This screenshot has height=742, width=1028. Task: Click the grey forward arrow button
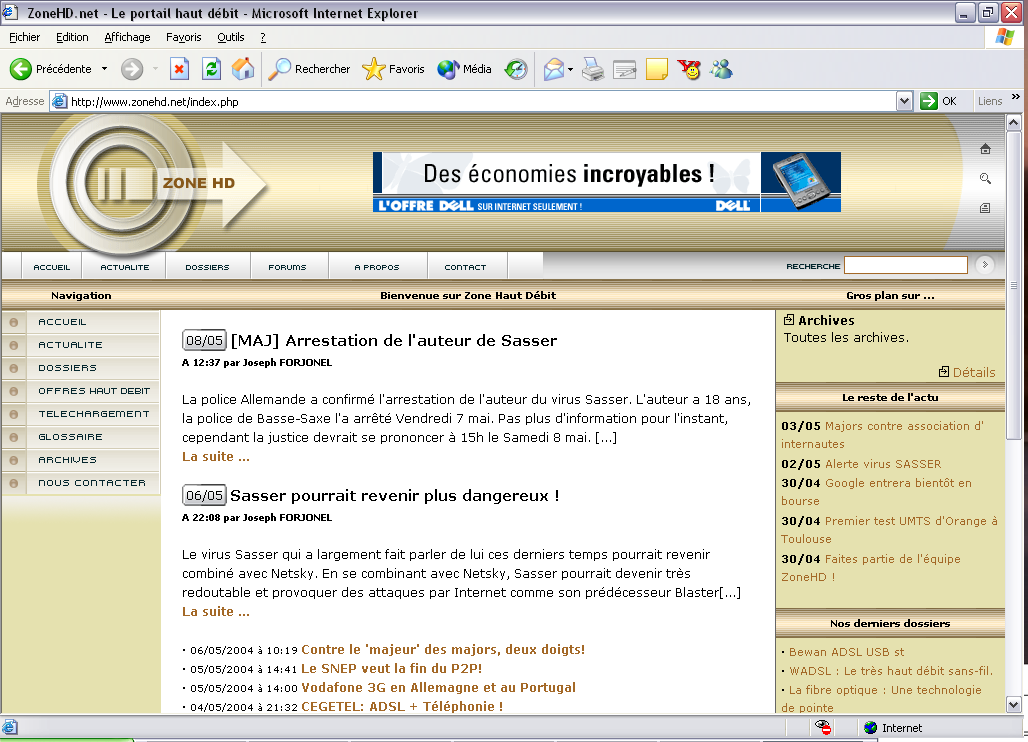coord(132,69)
